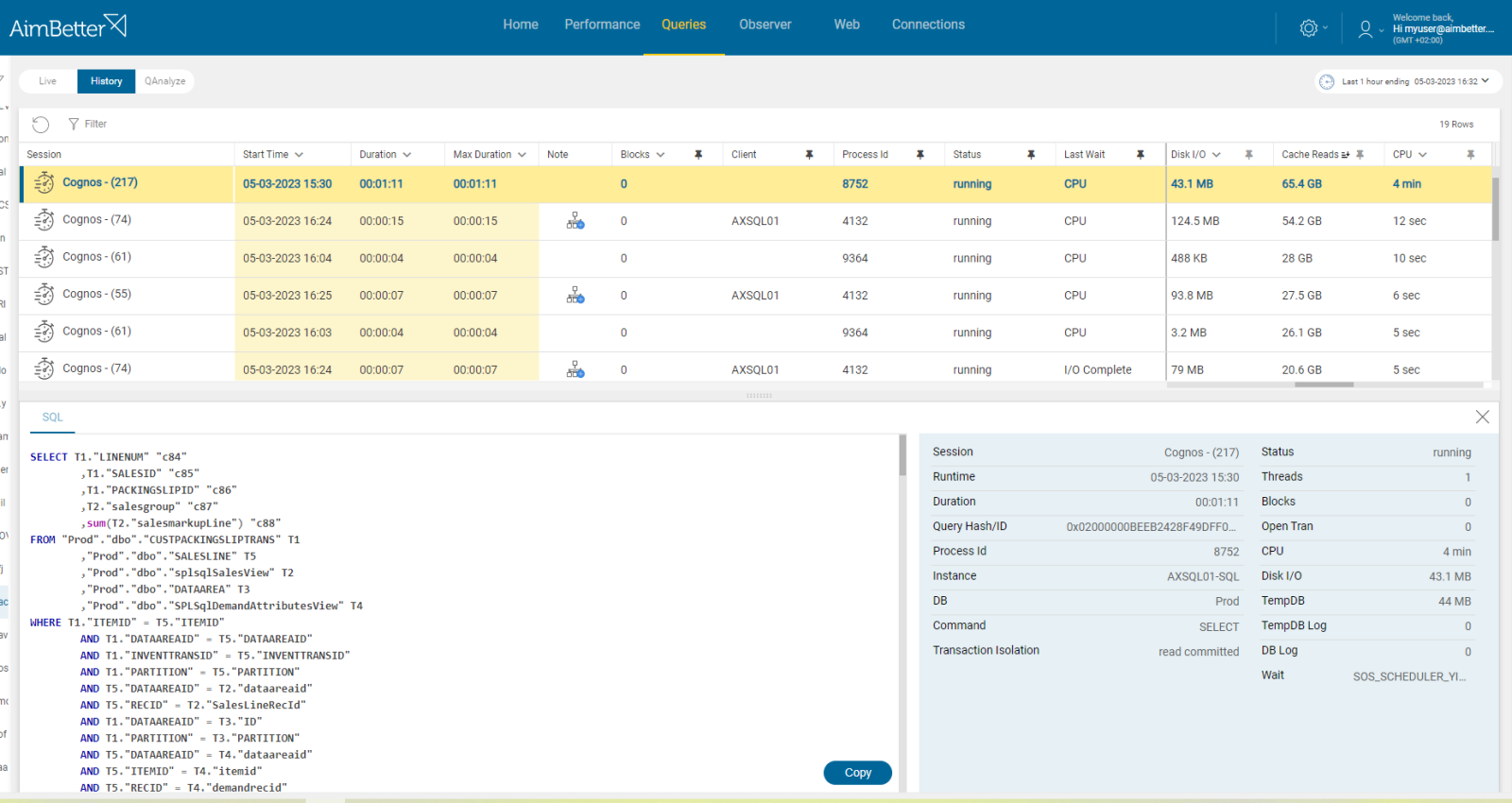
Task: Pin the Last Wait column
Action: tap(1141, 154)
